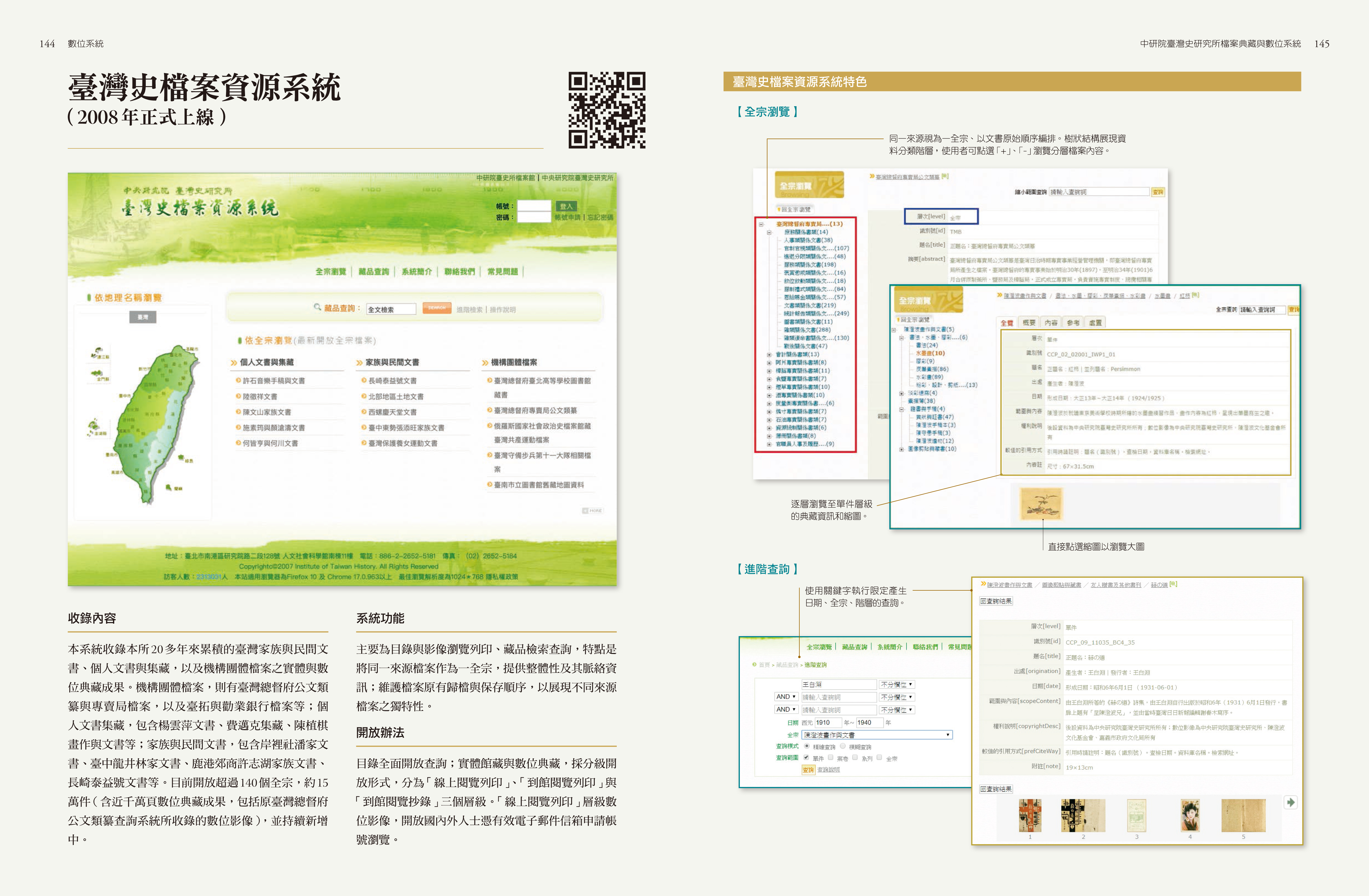The image size is (1369, 896).
Task: Click the 查詢說明 link in advanced search
Action: click(x=828, y=769)
